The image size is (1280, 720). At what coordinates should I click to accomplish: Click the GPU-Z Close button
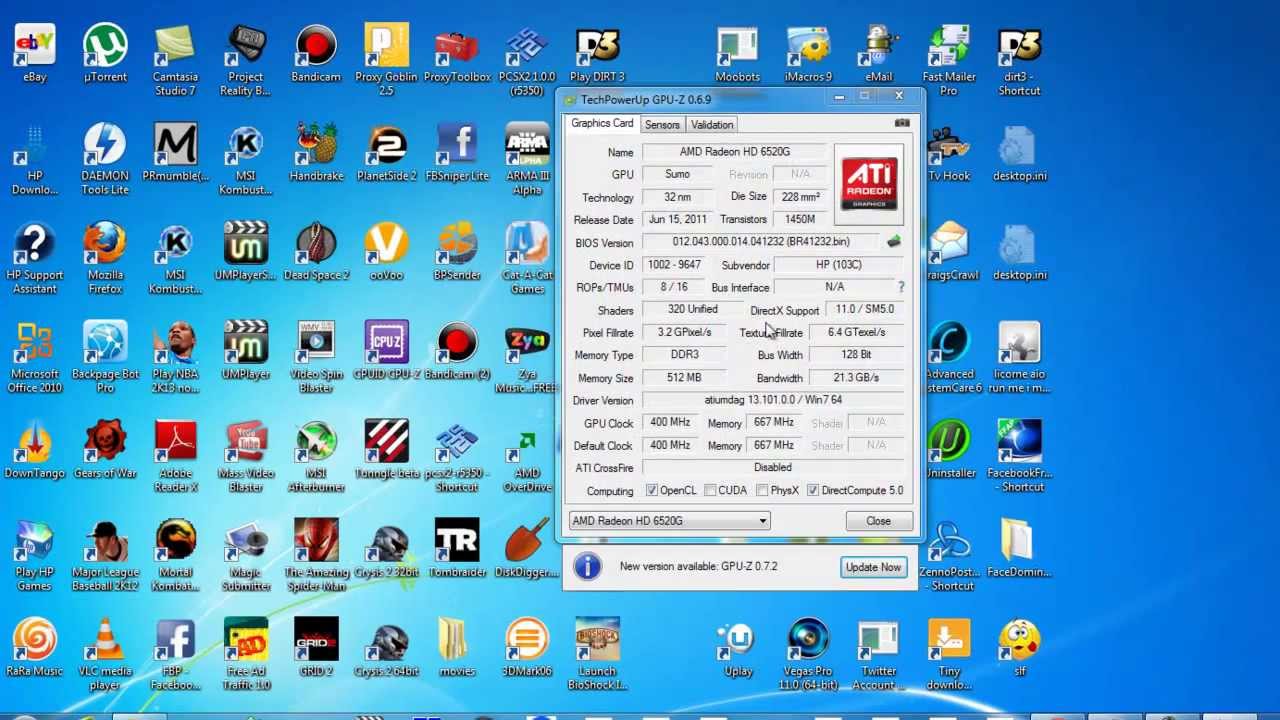click(x=878, y=521)
